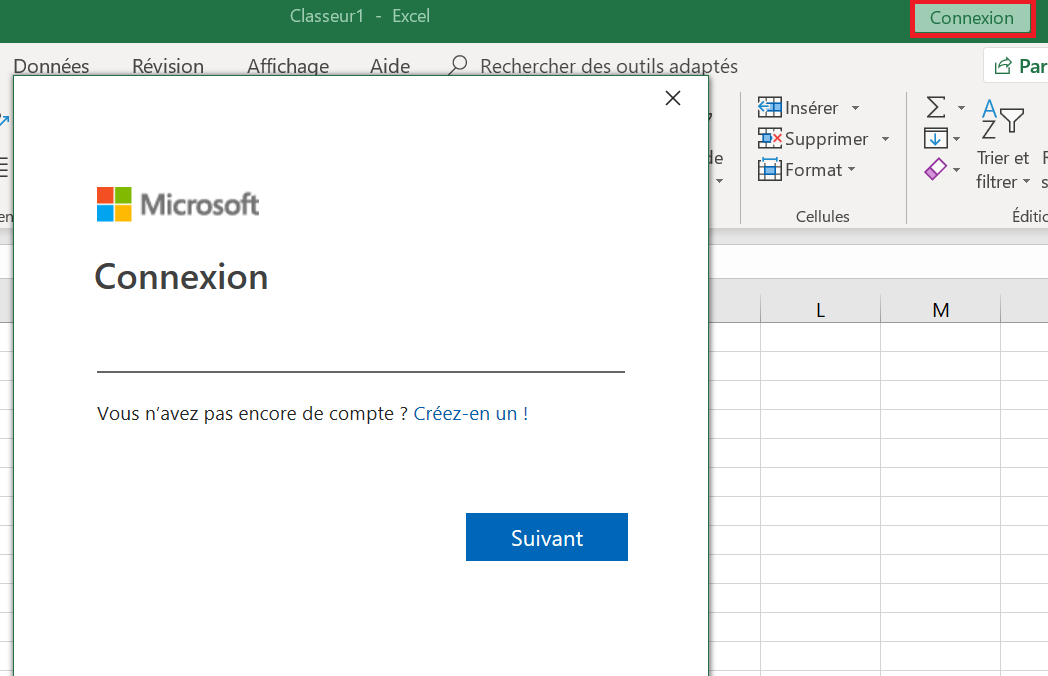Click the Connexion button in title bar
The width and height of the screenshot is (1048, 676).
(971, 18)
